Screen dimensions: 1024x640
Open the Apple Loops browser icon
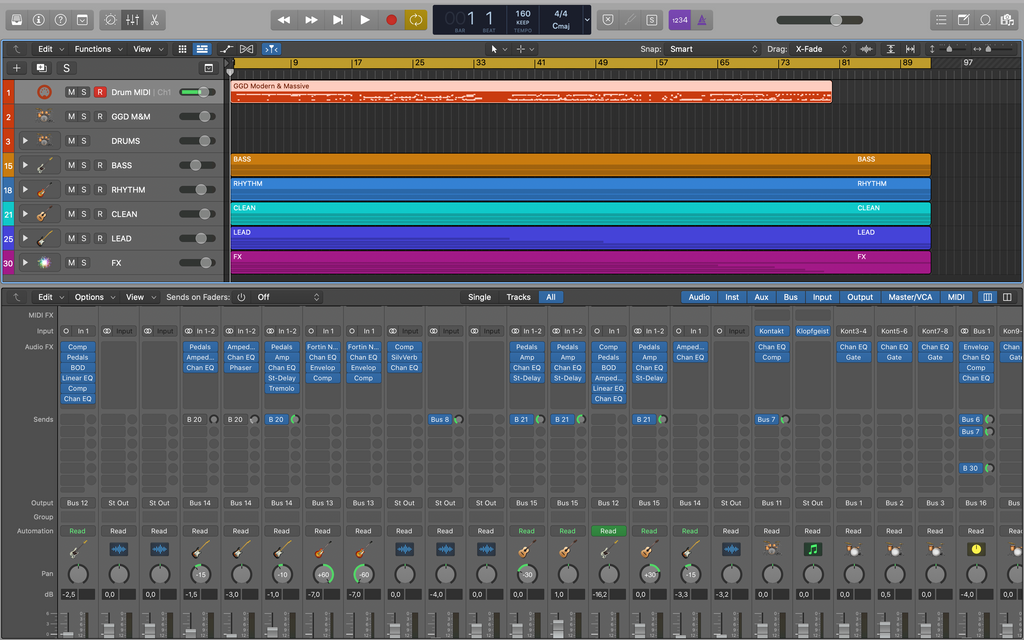(x=985, y=19)
